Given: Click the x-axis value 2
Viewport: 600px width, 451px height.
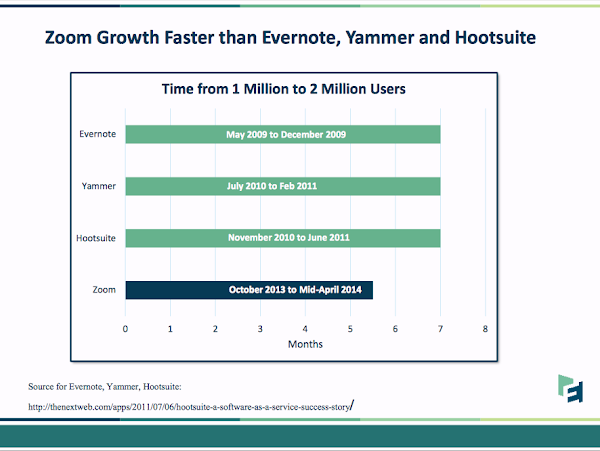Looking at the screenshot, I should tap(215, 329).
